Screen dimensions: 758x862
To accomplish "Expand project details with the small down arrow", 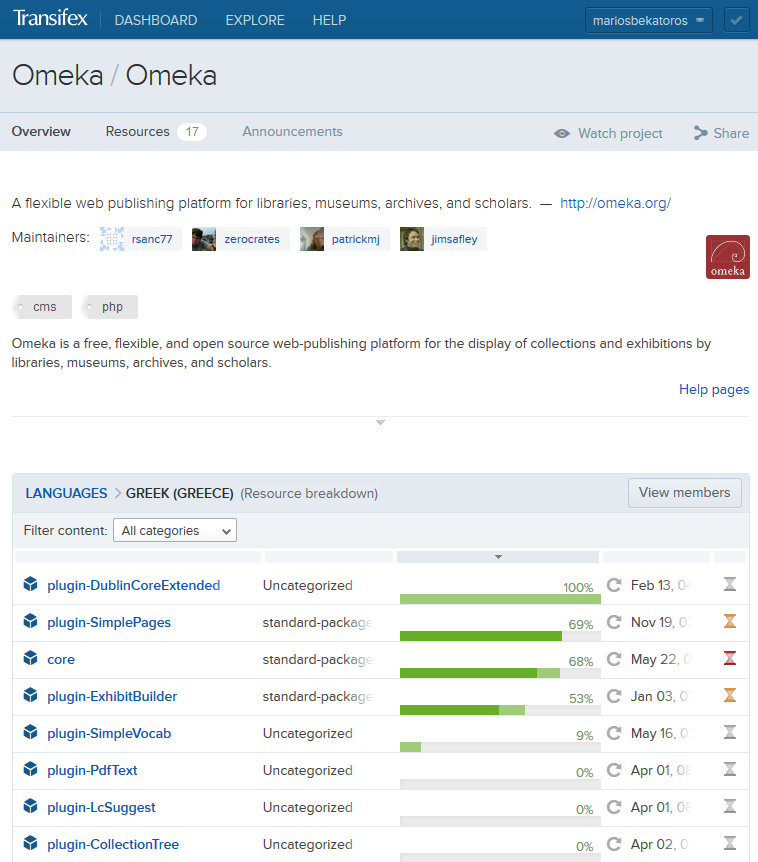I will point(380,422).
